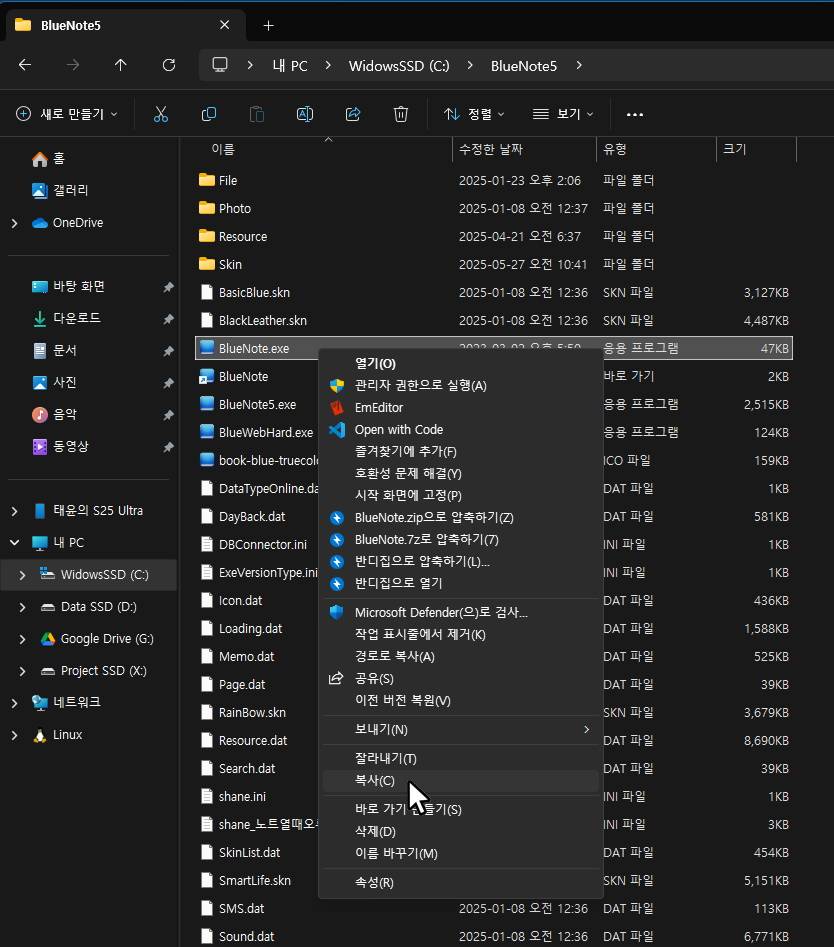Click 복사(C) in the context menu
Viewport: 834px width, 947px height.
tap(460, 781)
